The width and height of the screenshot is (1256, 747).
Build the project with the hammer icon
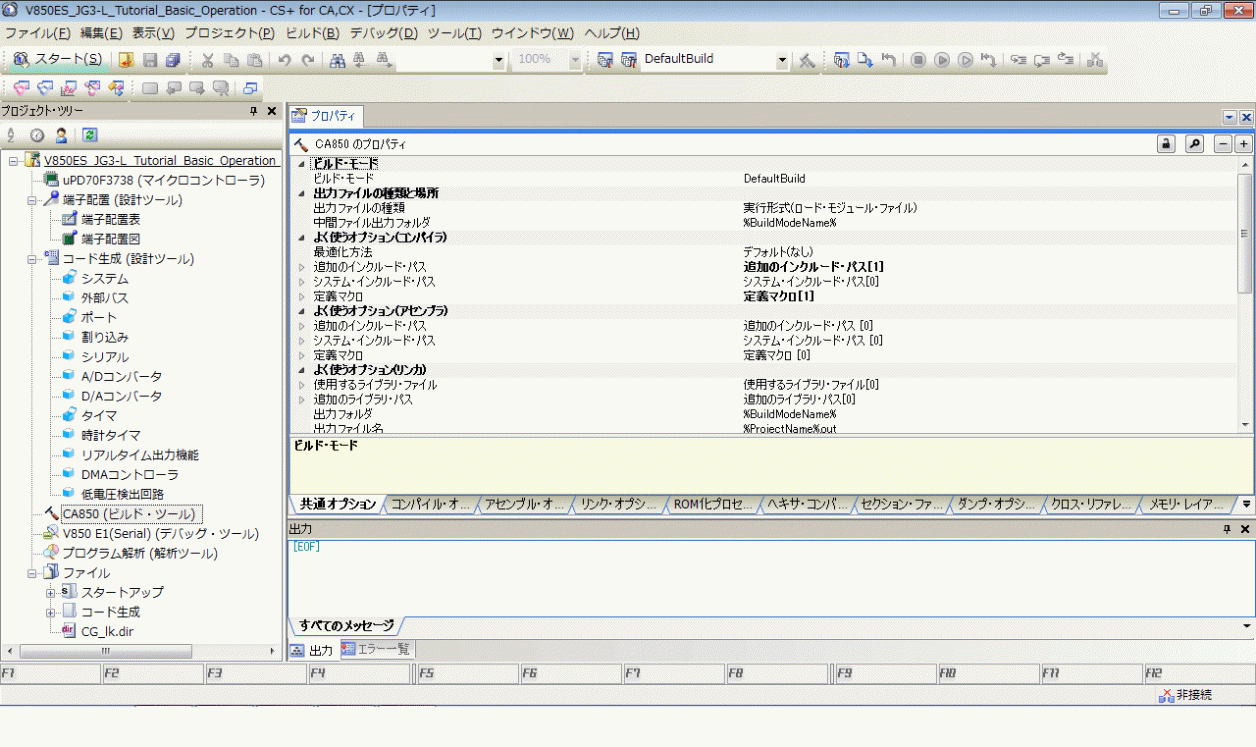click(x=807, y=59)
